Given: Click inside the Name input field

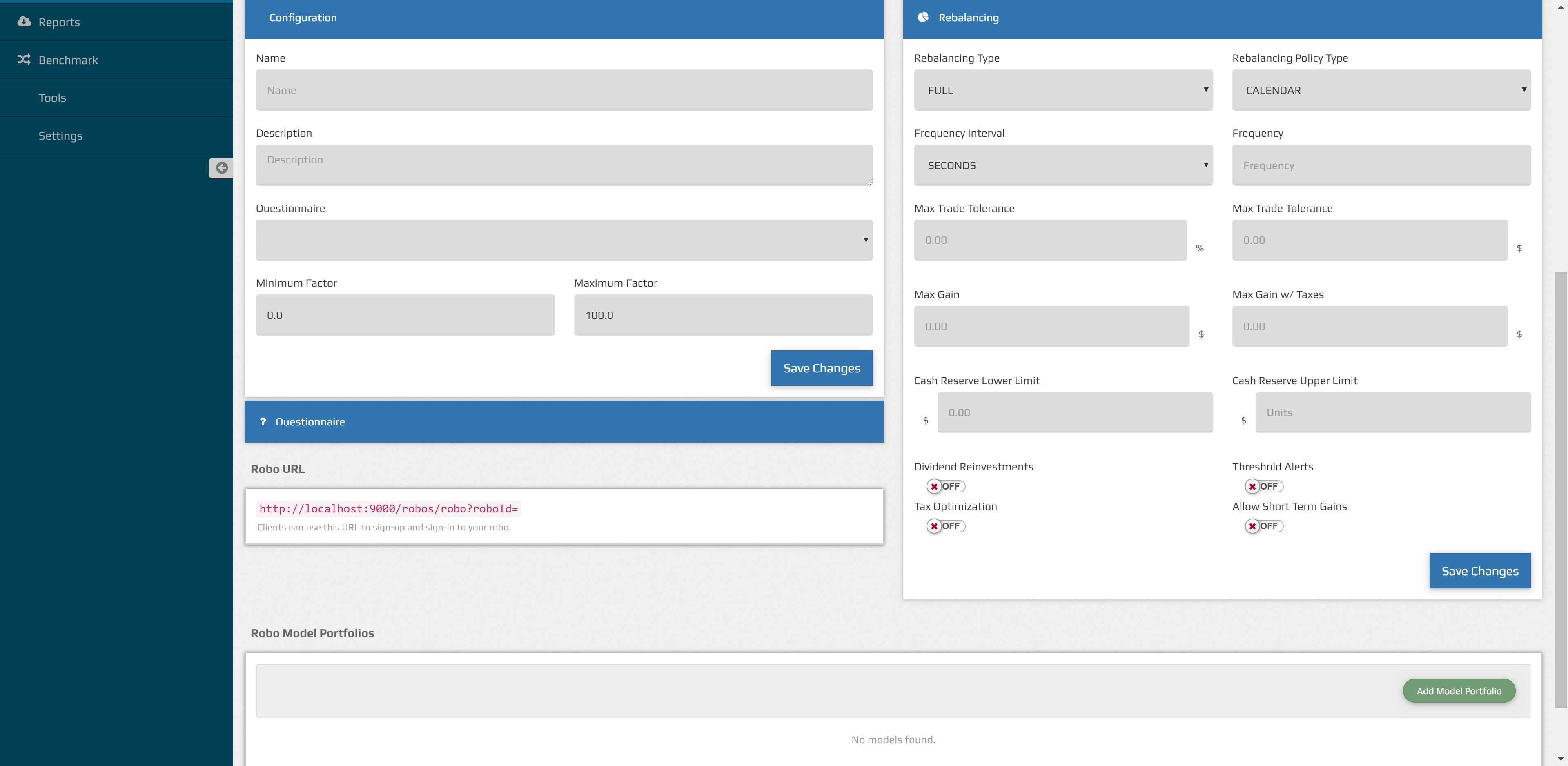Looking at the screenshot, I should coord(564,90).
